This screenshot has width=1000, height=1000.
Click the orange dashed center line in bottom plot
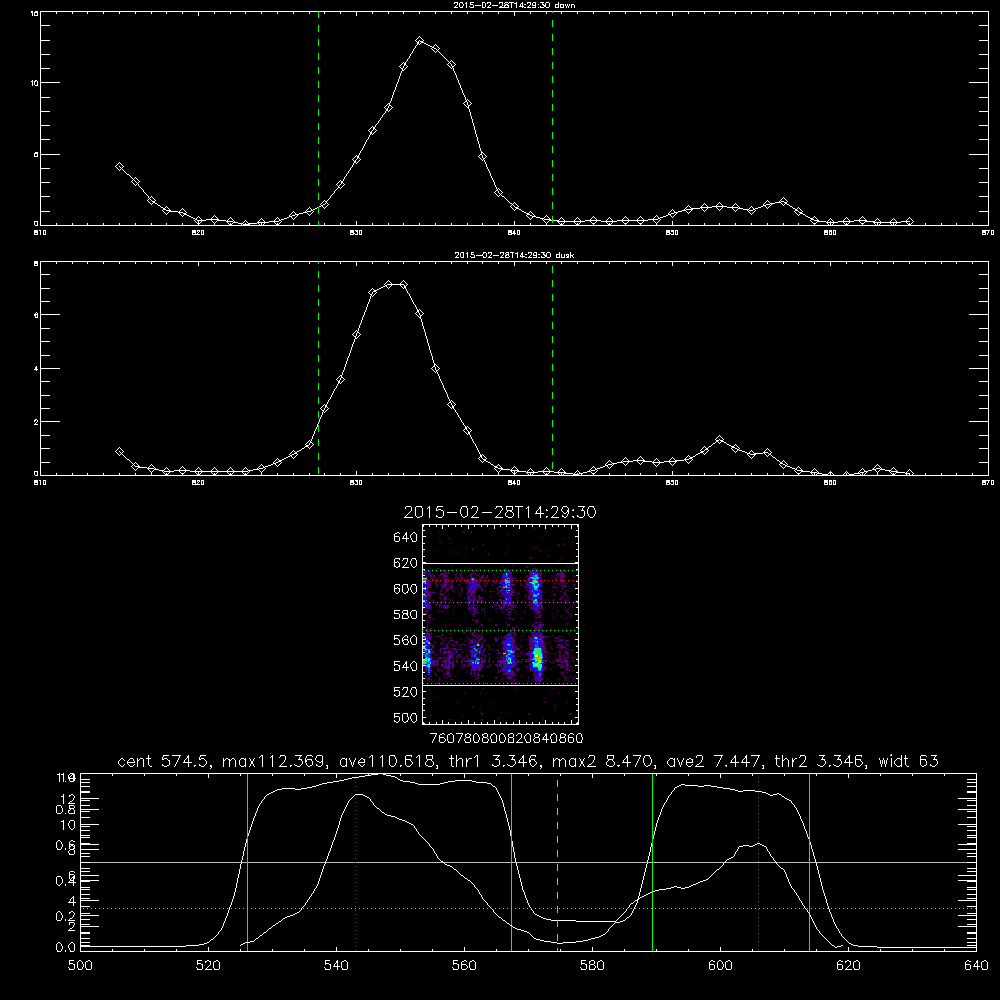click(x=557, y=861)
